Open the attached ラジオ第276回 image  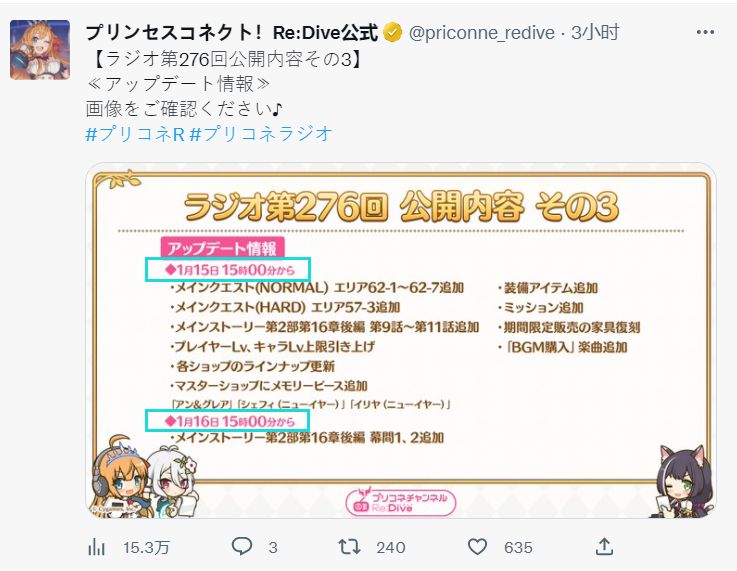point(401,341)
